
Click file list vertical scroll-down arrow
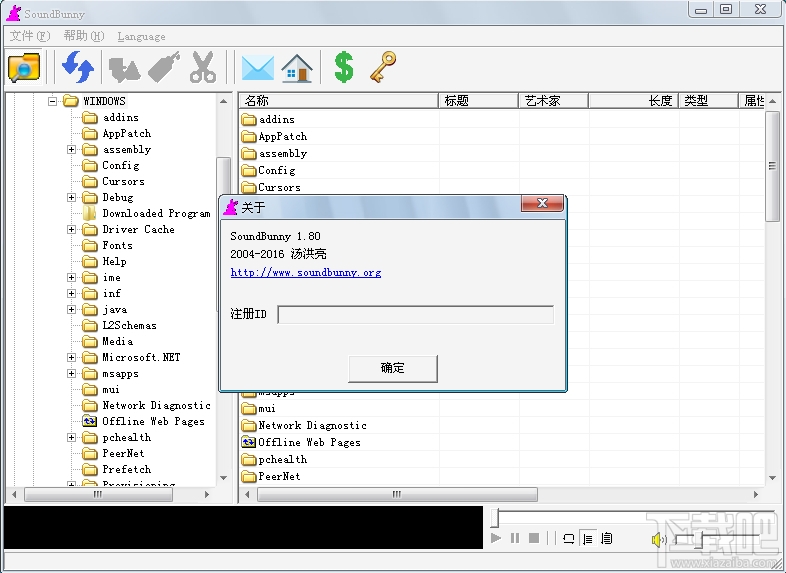(772, 478)
